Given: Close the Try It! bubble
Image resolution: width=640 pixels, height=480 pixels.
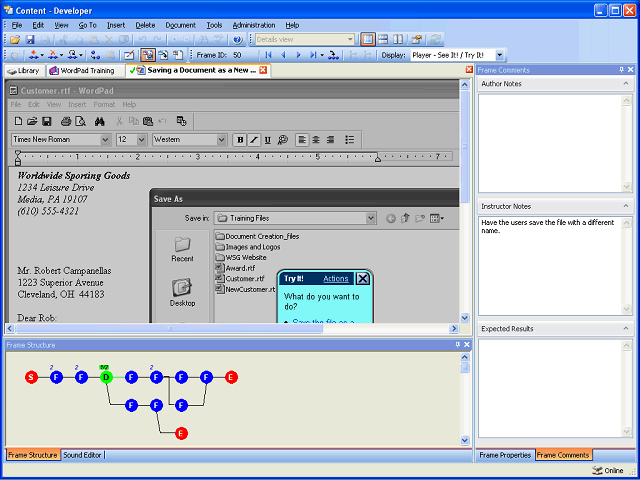Looking at the screenshot, I should point(362,279).
